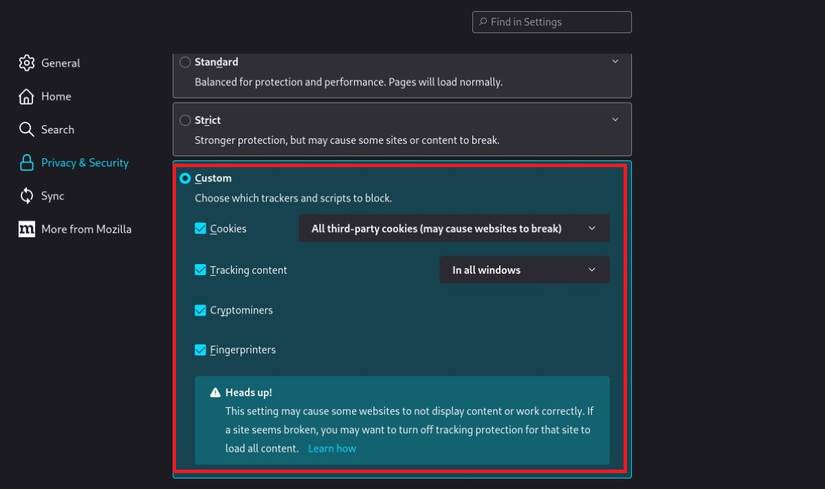
Task: Open the third-party cookies dropdown
Action: (x=453, y=228)
